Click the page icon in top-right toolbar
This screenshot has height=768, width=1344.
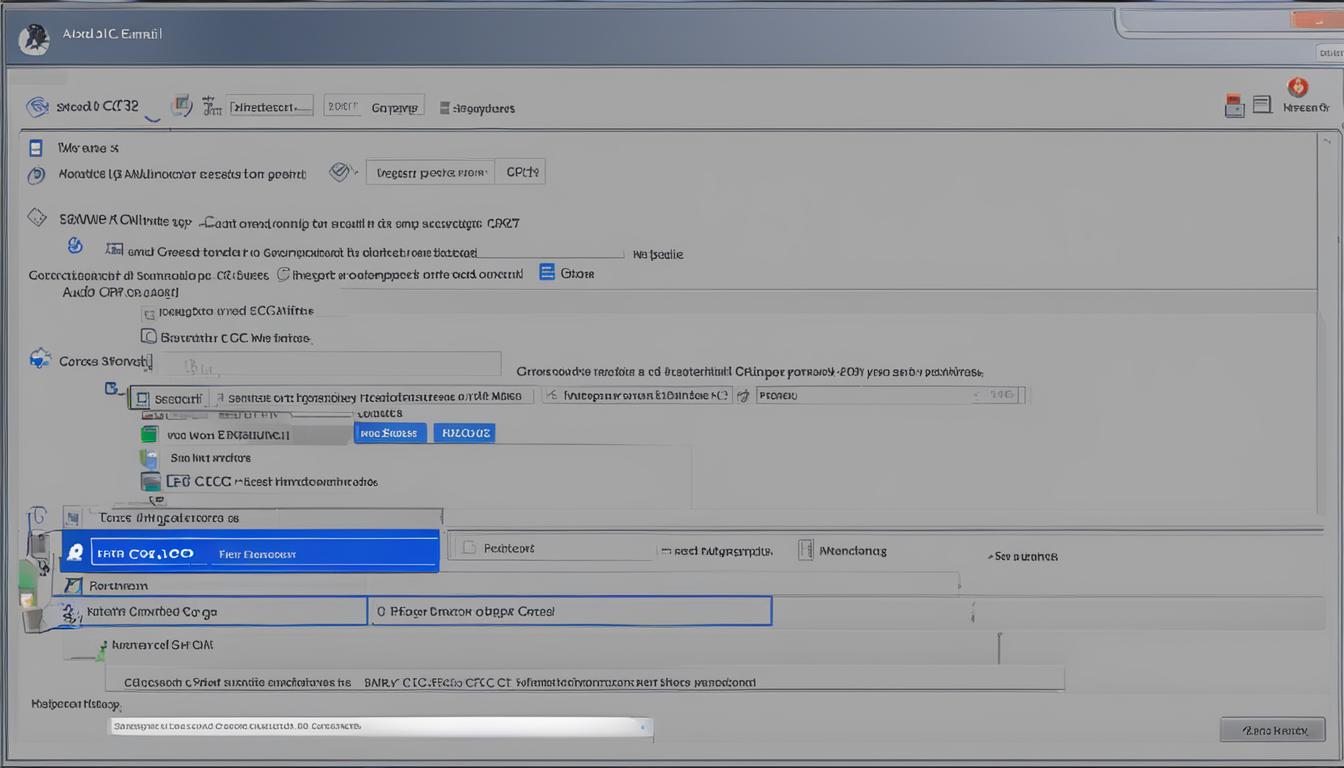(x=1262, y=105)
